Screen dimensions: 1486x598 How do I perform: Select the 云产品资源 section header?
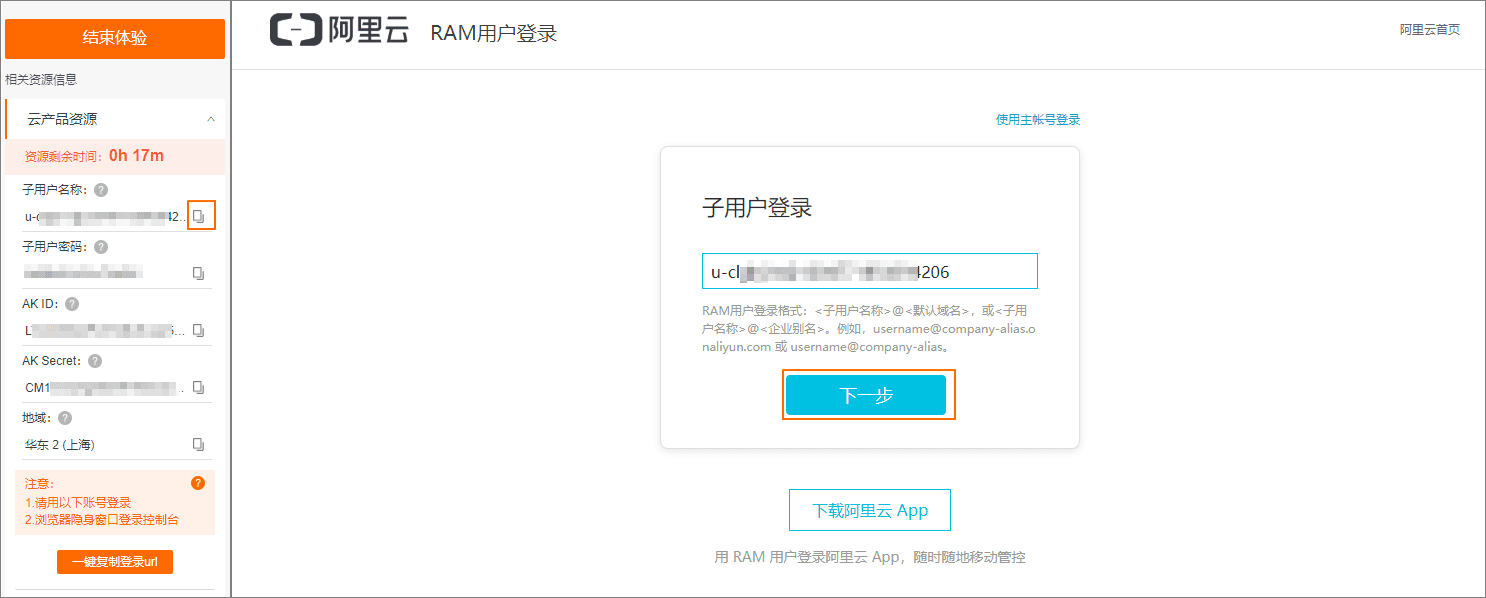pyautogui.click(x=115, y=119)
